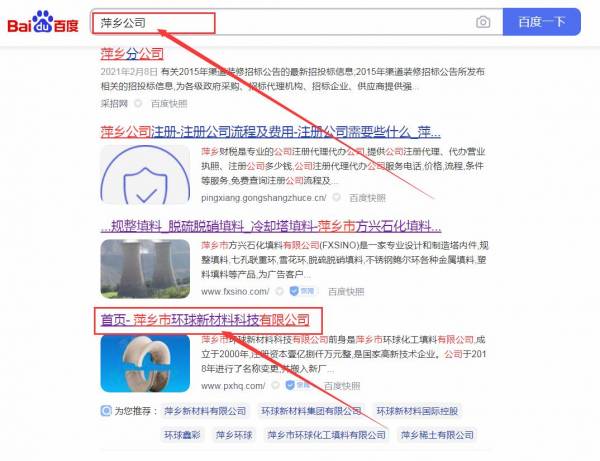Focus the search box containing 萍乡公司

[x=283, y=22]
